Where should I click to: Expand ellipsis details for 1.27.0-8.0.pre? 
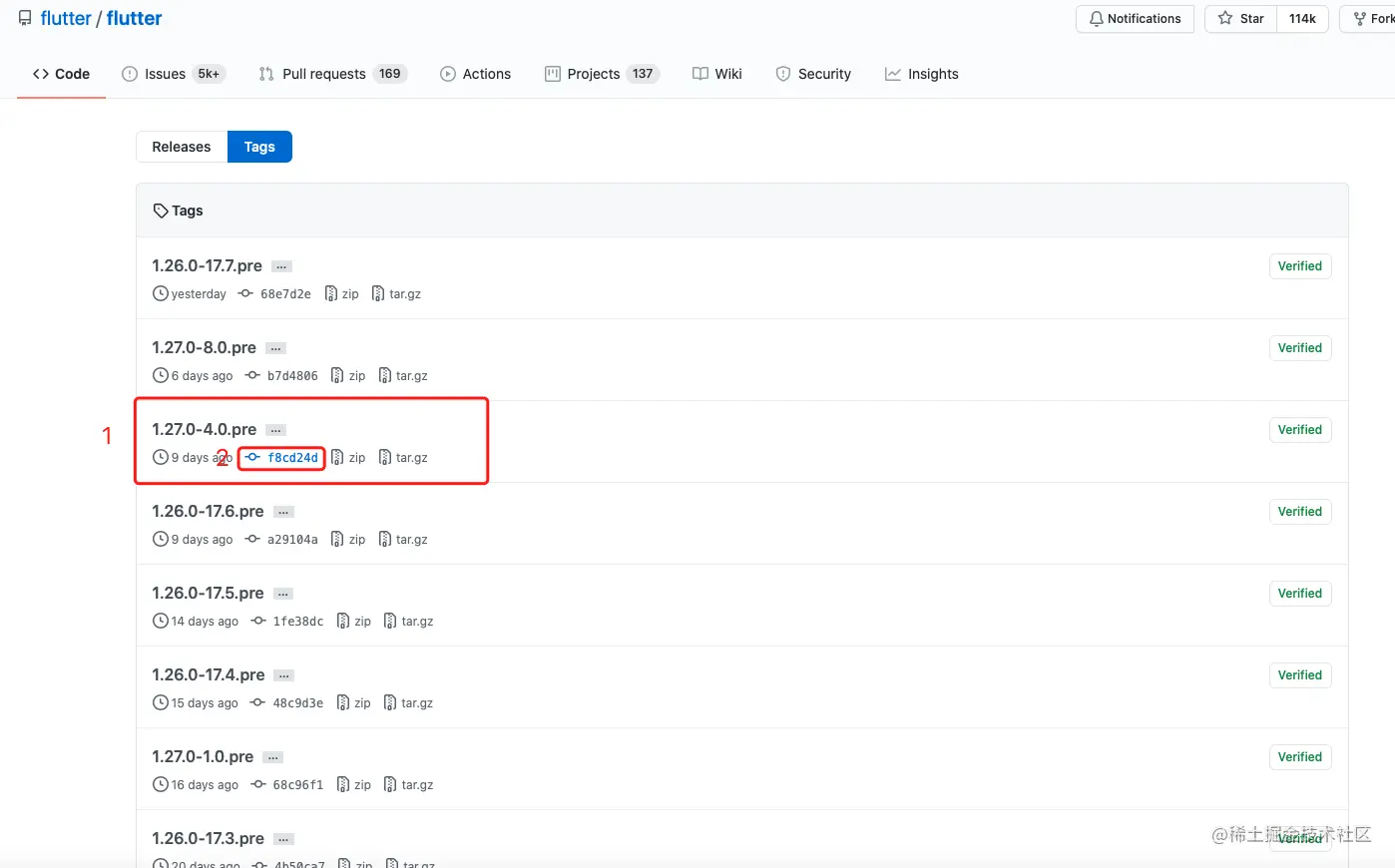276,348
